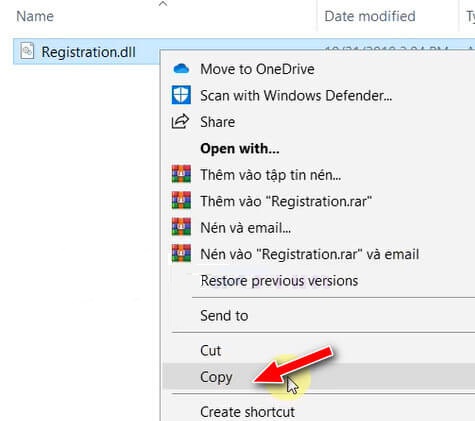Click WinRAR icon beside Thêm vào tập tin nén

point(181,174)
